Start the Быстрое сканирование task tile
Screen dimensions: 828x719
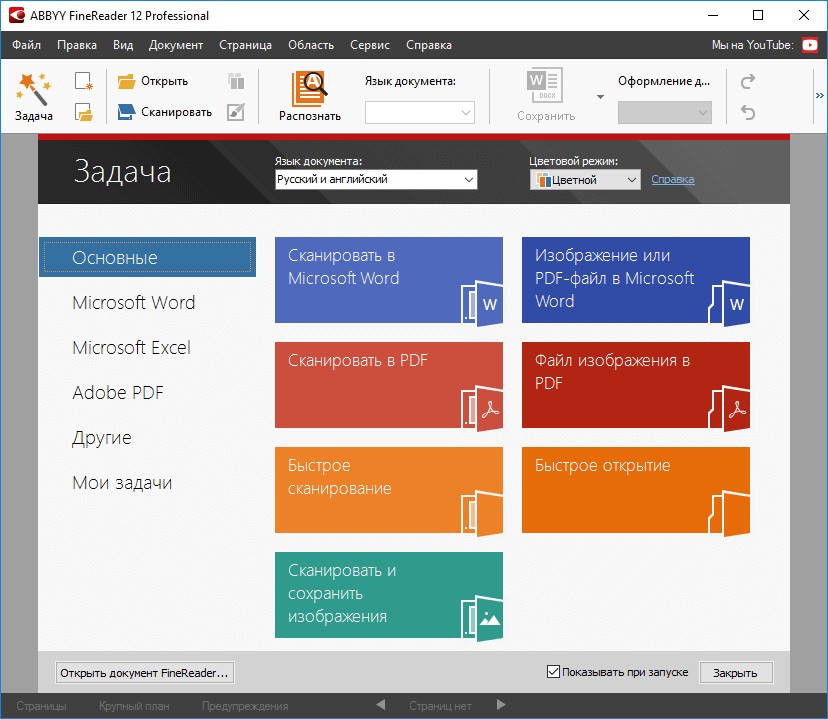point(389,490)
